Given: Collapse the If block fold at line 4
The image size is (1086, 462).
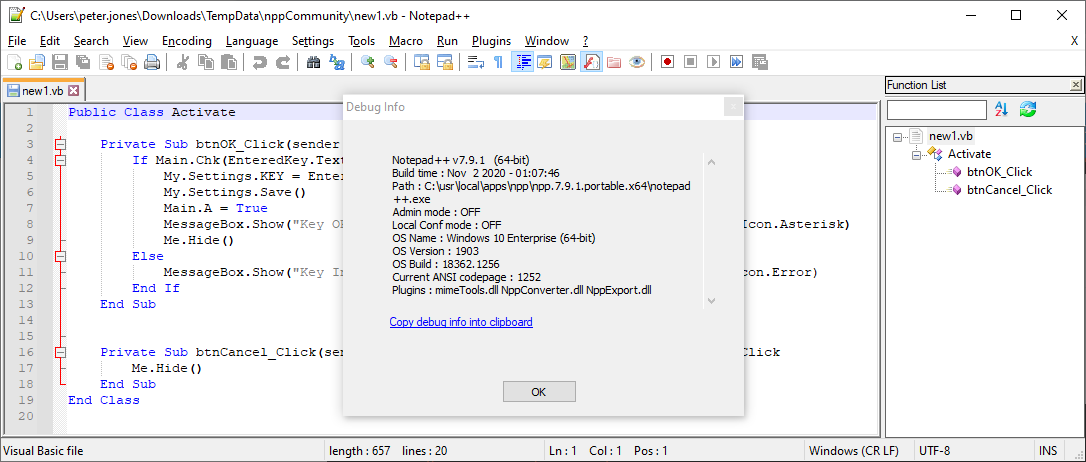Looking at the screenshot, I should tap(61, 160).
